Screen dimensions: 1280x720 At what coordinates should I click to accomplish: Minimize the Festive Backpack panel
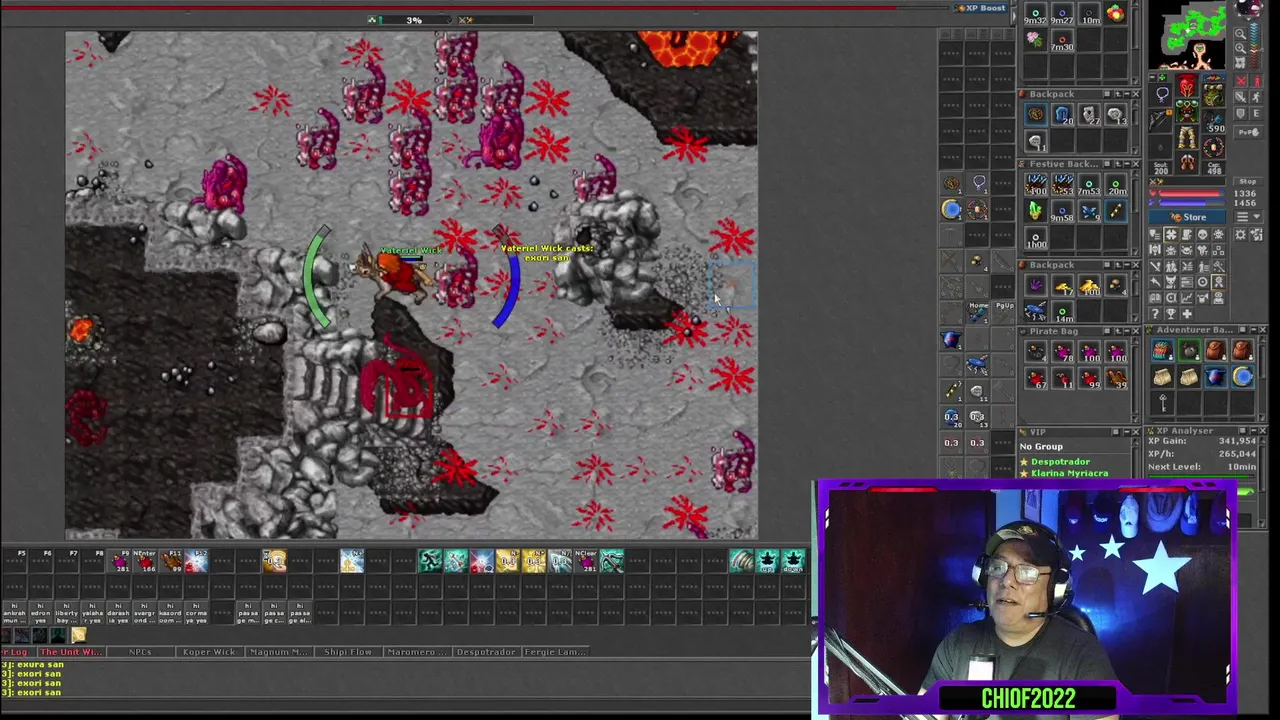[1127, 164]
